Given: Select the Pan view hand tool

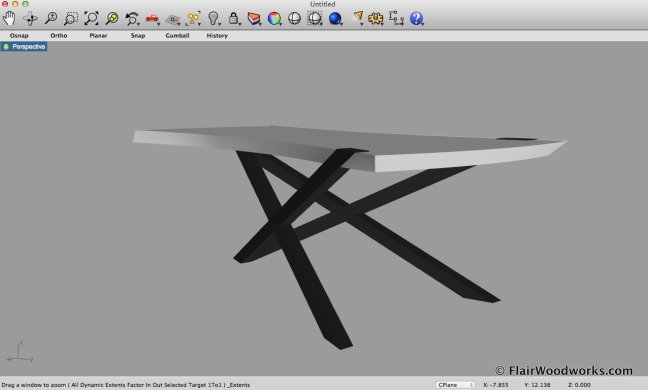Looking at the screenshot, I should pos(9,18).
